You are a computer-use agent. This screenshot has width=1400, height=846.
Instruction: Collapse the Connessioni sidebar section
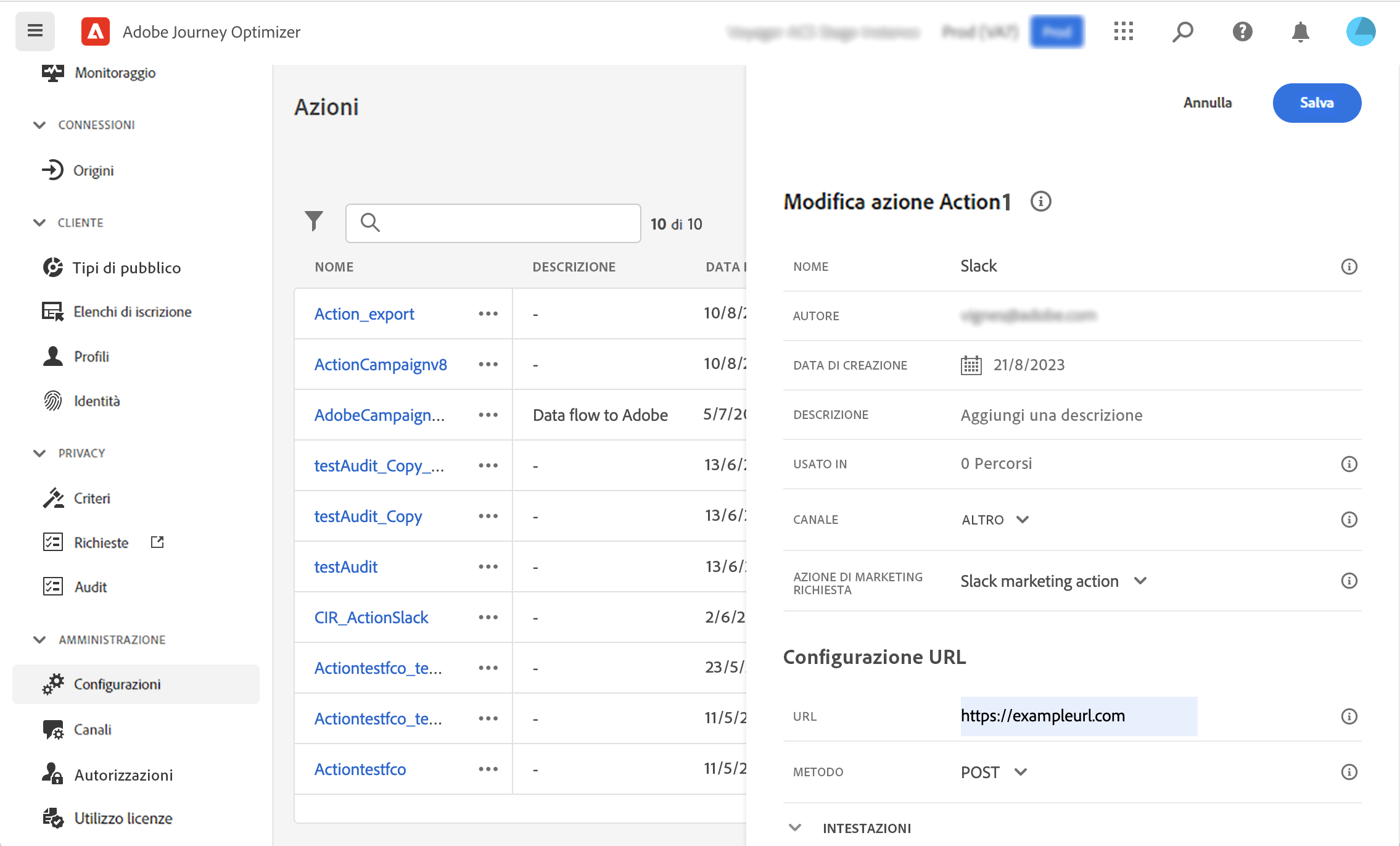pos(39,125)
